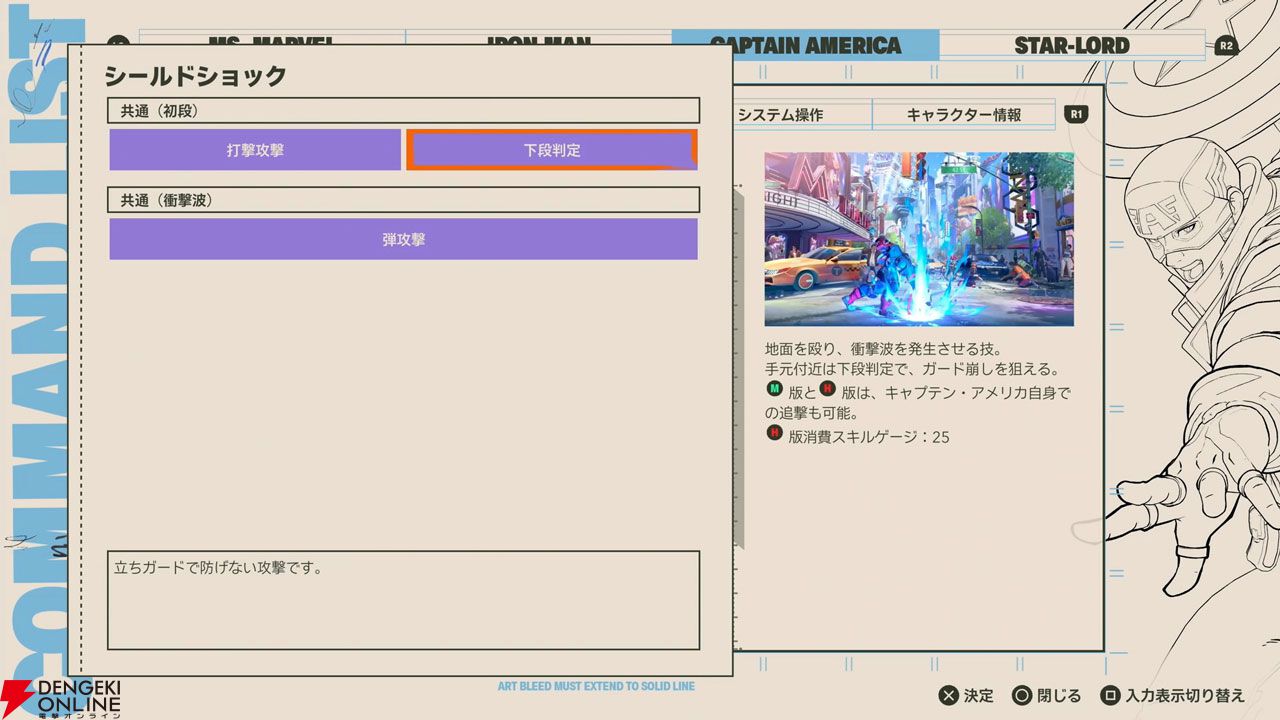Select the CAPTAIN AMERICA character tab
Viewport: 1280px width, 720px height.
coord(805,45)
